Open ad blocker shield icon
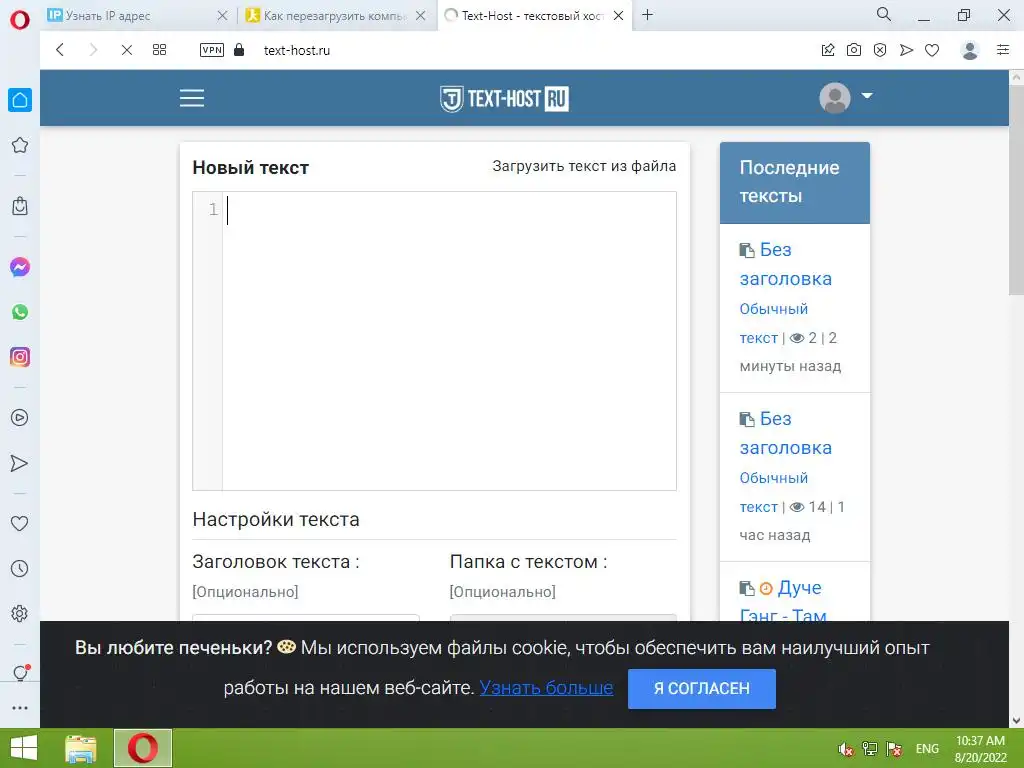1024x768 pixels. (x=880, y=50)
